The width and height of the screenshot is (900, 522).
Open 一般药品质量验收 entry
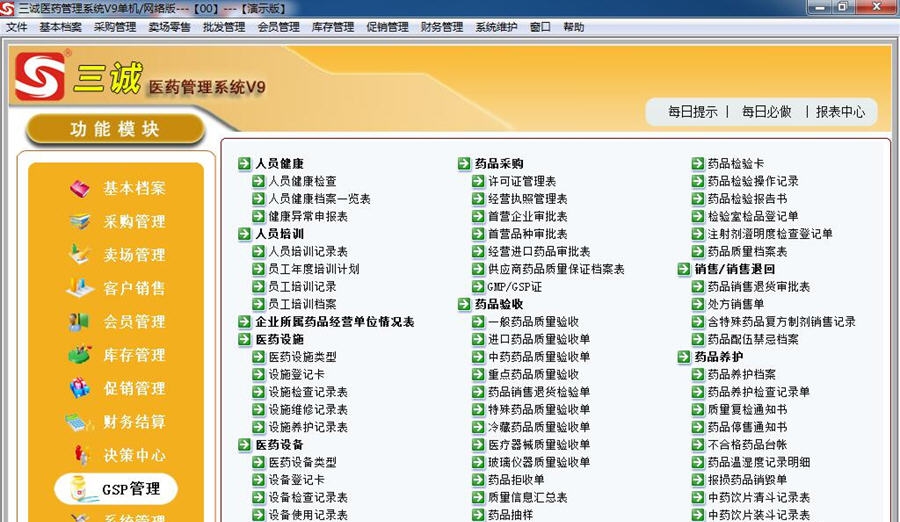(533, 322)
